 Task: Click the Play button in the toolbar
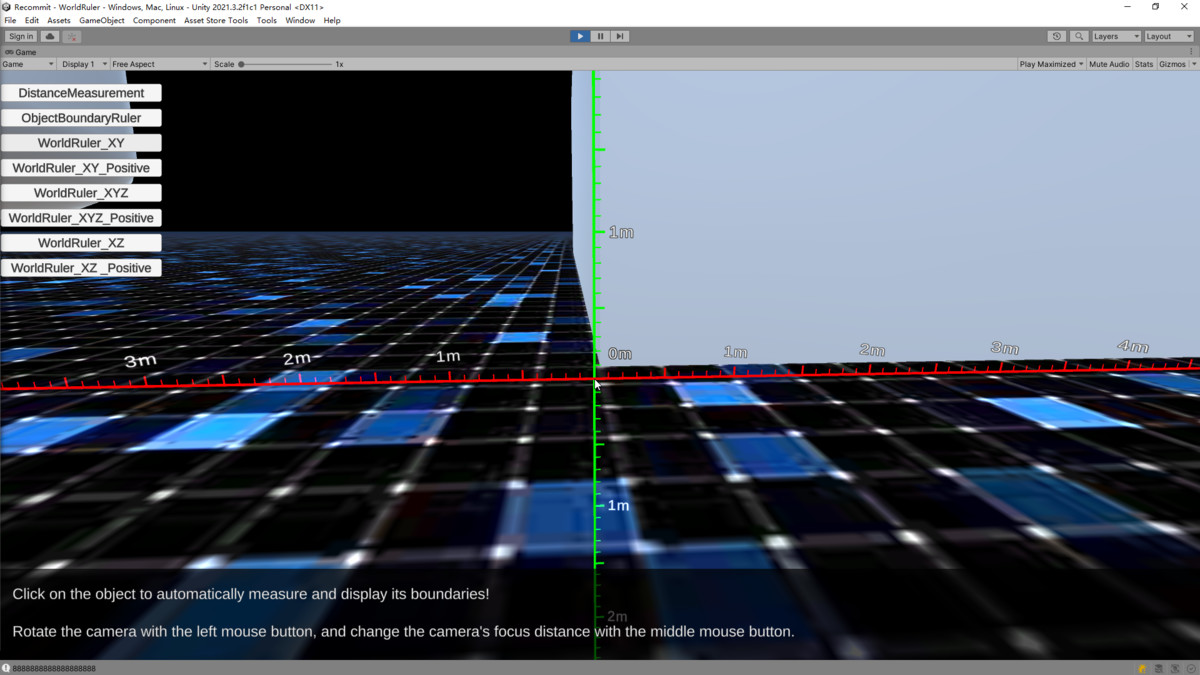(x=580, y=36)
